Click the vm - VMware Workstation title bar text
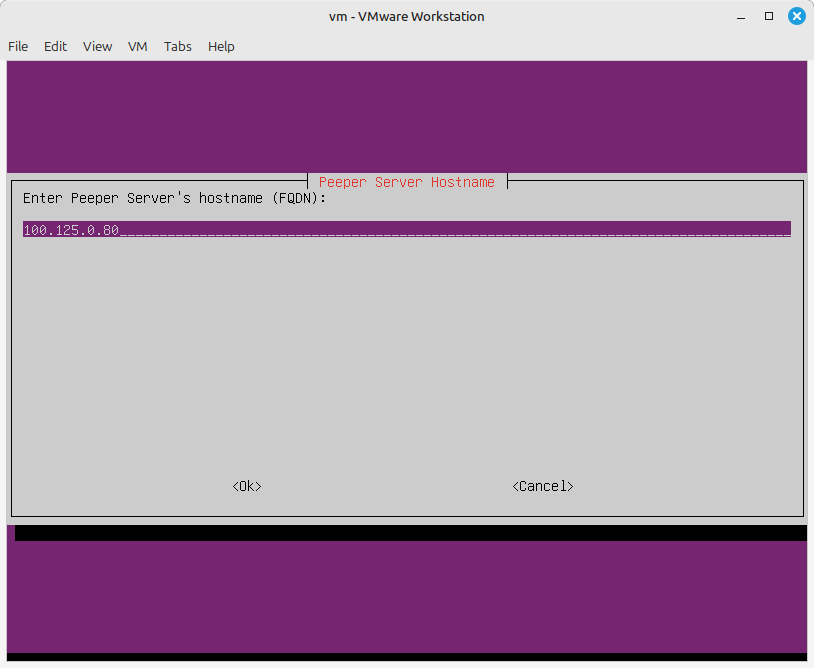 click(x=406, y=17)
